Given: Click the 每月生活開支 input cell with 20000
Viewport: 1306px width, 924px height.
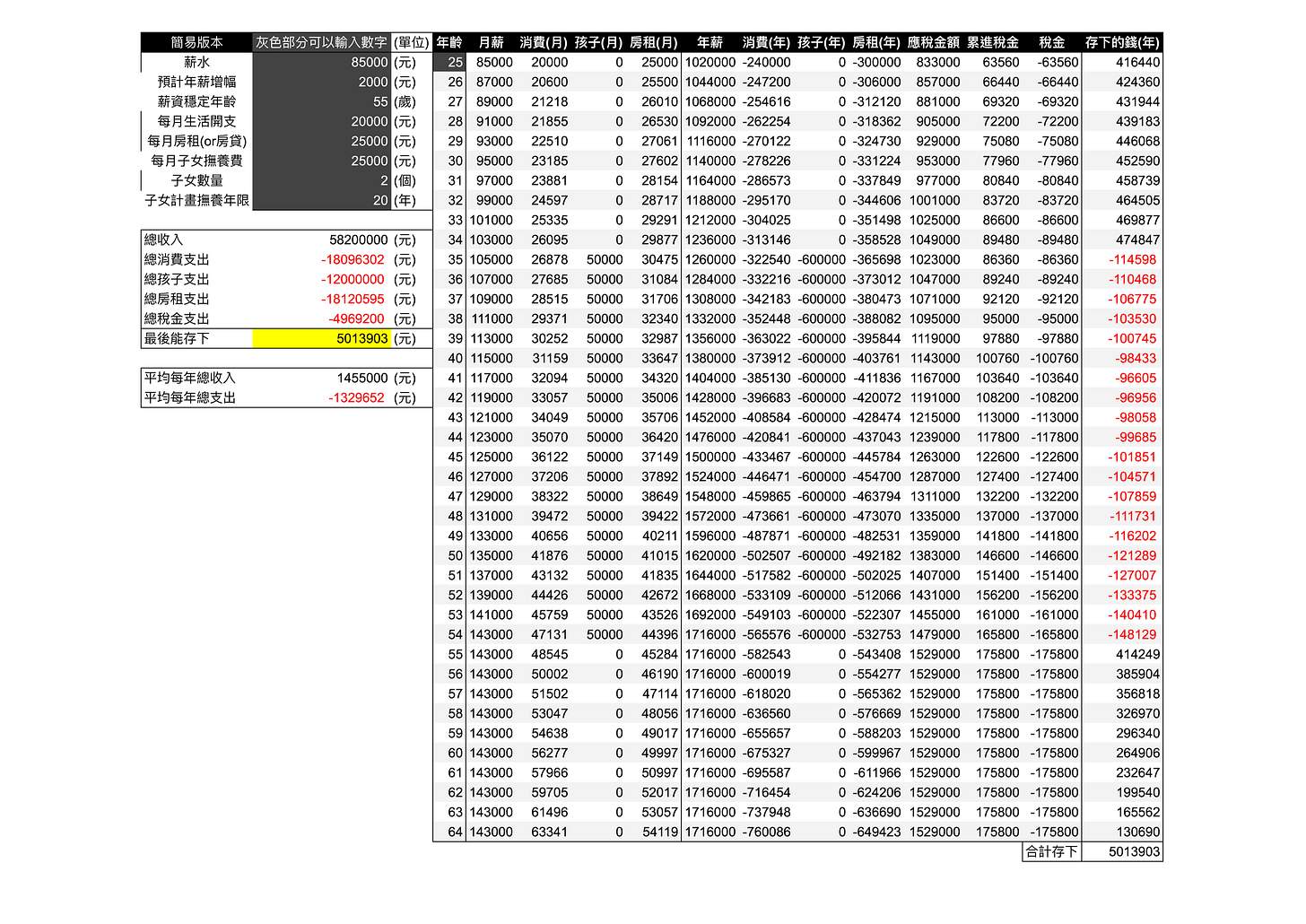Looking at the screenshot, I should [322, 121].
